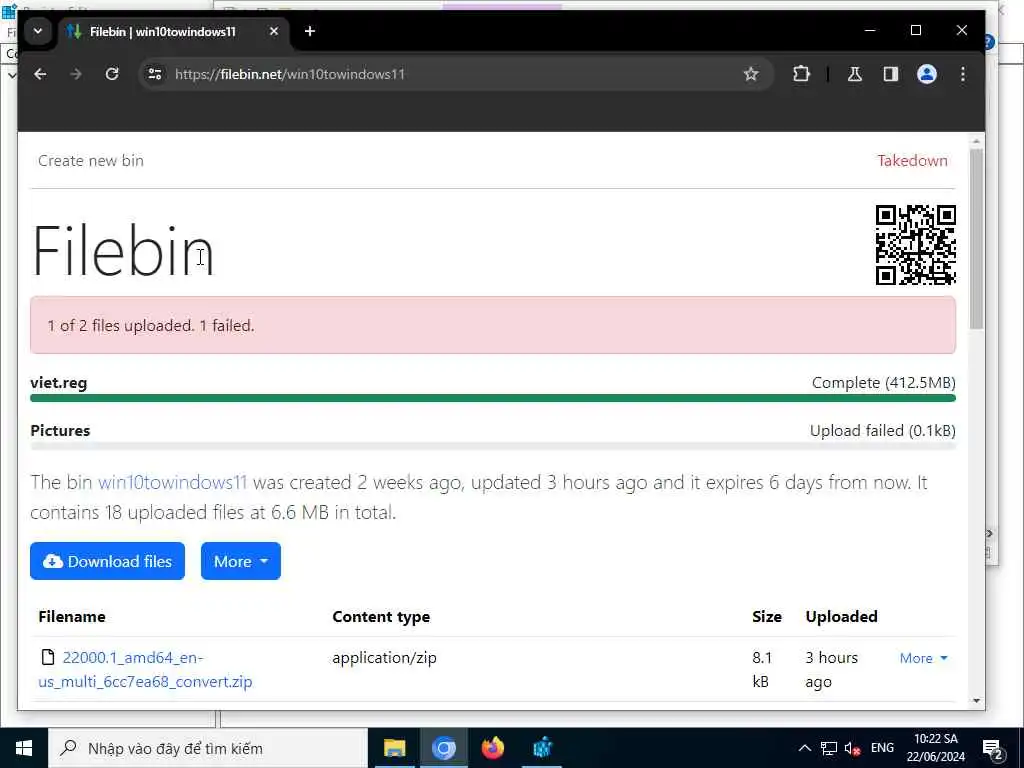Switch to Chrome in the taskbar
The height and width of the screenshot is (768, 1024).
click(x=444, y=748)
